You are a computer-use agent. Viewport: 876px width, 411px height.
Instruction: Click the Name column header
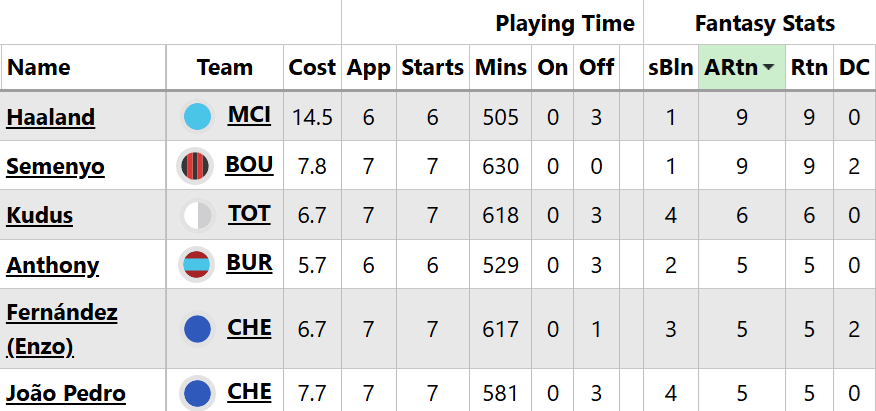(x=40, y=68)
